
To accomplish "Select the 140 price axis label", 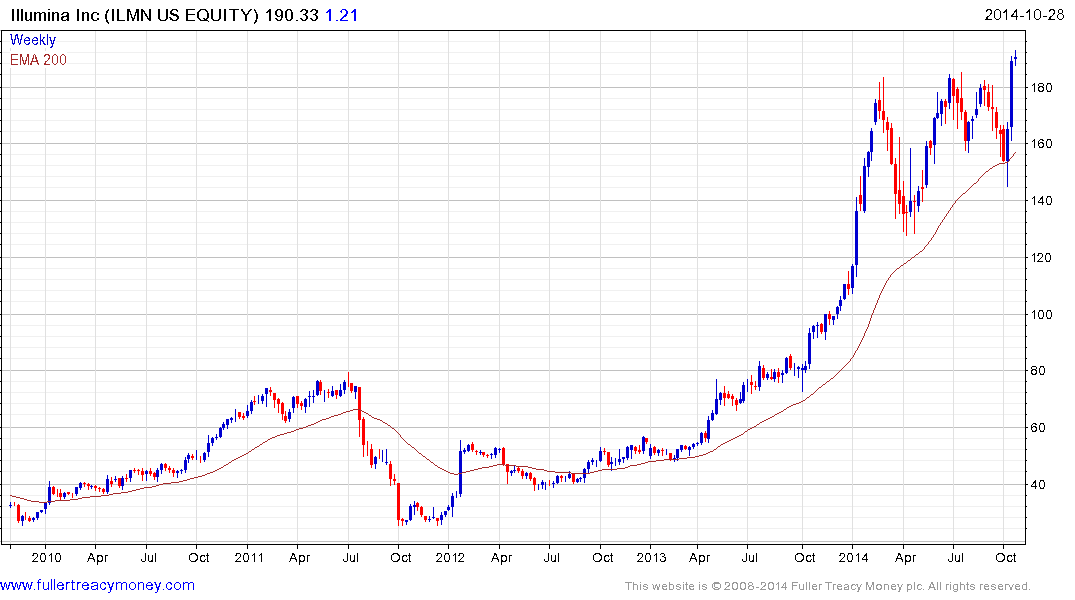I will pyautogui.click(x=1041, y=201).
